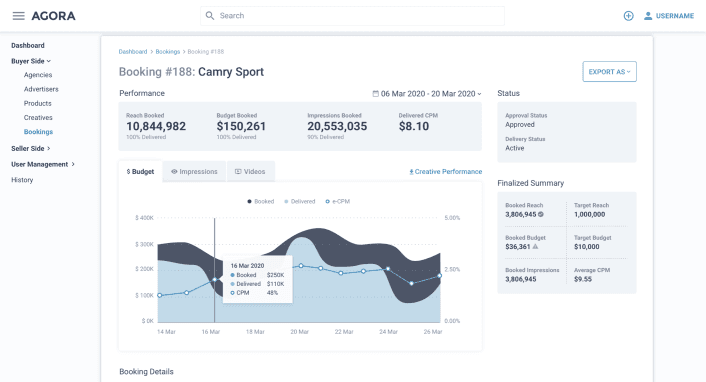Click the Average CPM value $9.55

[583, 279]
